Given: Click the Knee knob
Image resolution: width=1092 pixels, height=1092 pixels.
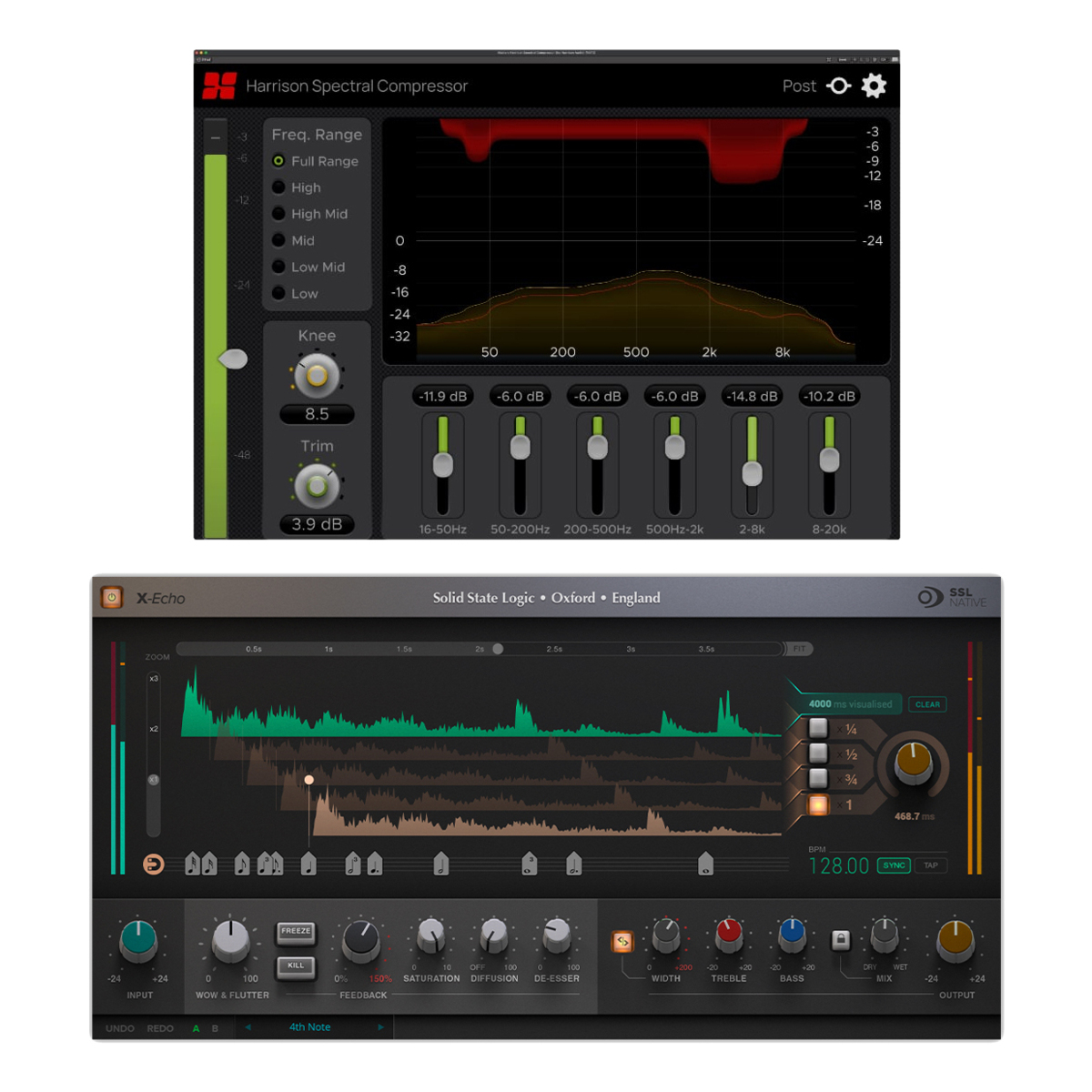Looking at the screenshot, I should pos(317,375).
